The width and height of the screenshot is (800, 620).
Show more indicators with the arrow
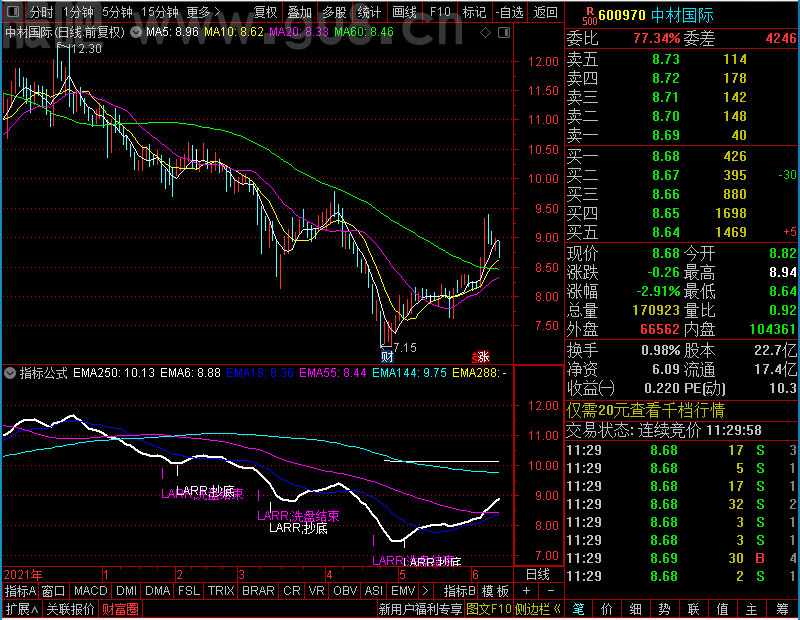[426, 591]
